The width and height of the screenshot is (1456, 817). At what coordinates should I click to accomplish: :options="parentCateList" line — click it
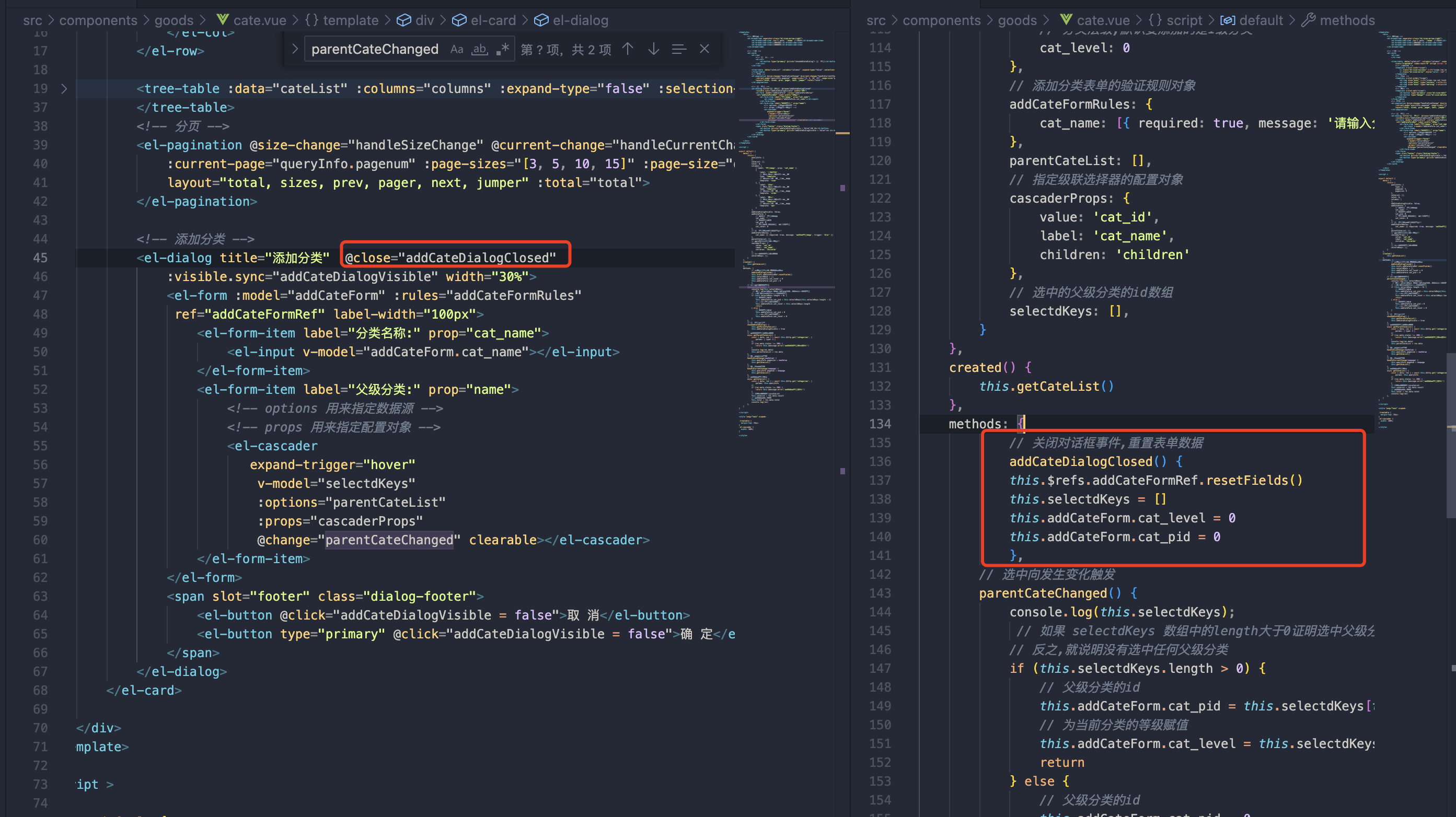352,503
